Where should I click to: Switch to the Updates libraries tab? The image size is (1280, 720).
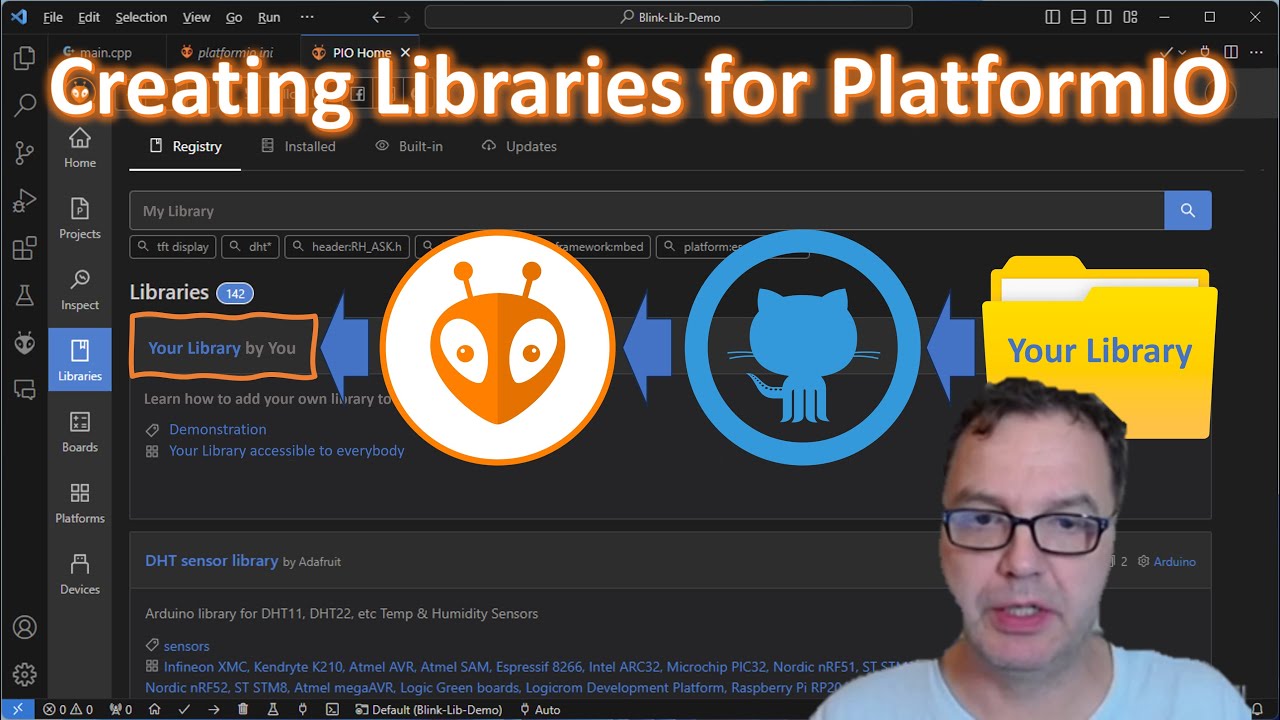pos(518,146)
